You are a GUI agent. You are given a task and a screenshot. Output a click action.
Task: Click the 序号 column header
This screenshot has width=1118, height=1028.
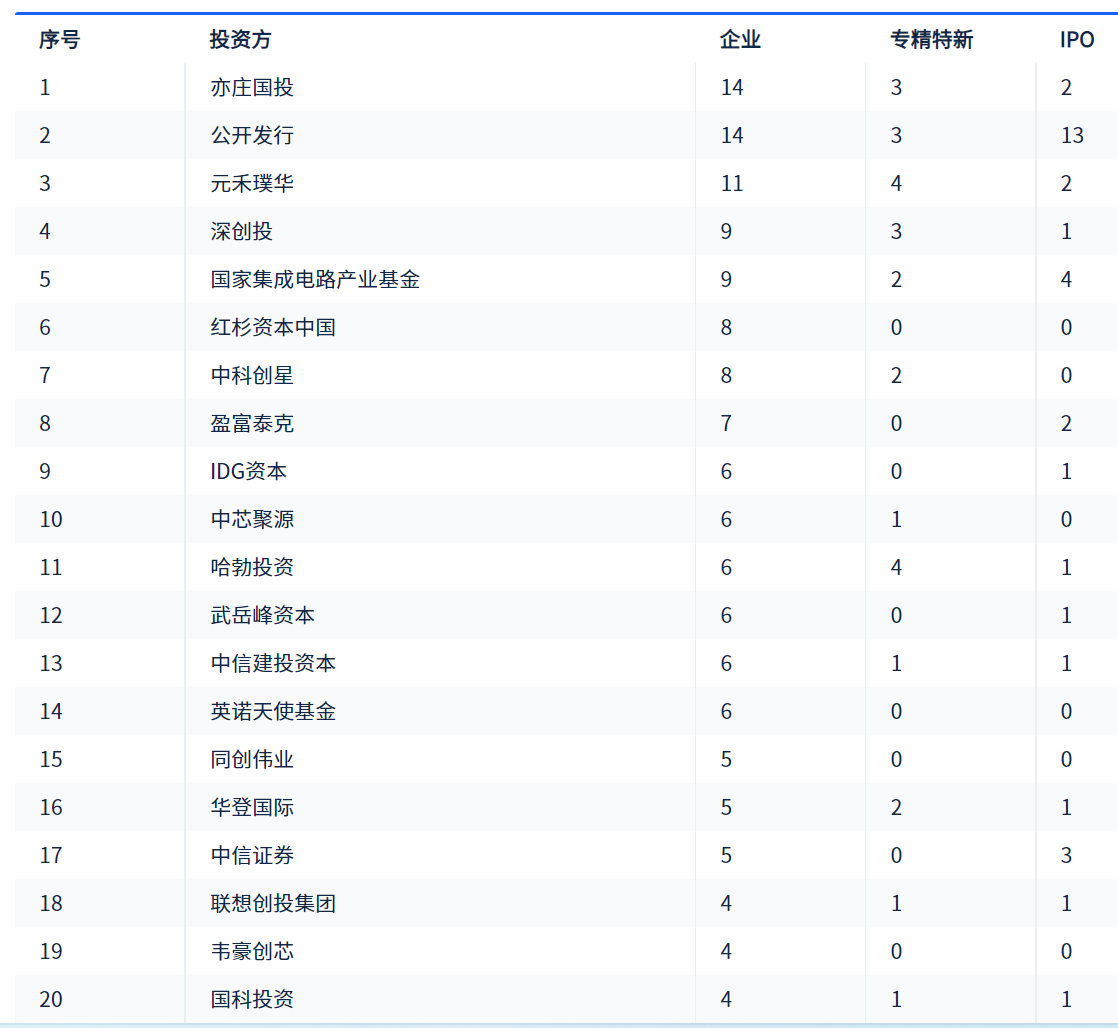[x=59, y=39]
